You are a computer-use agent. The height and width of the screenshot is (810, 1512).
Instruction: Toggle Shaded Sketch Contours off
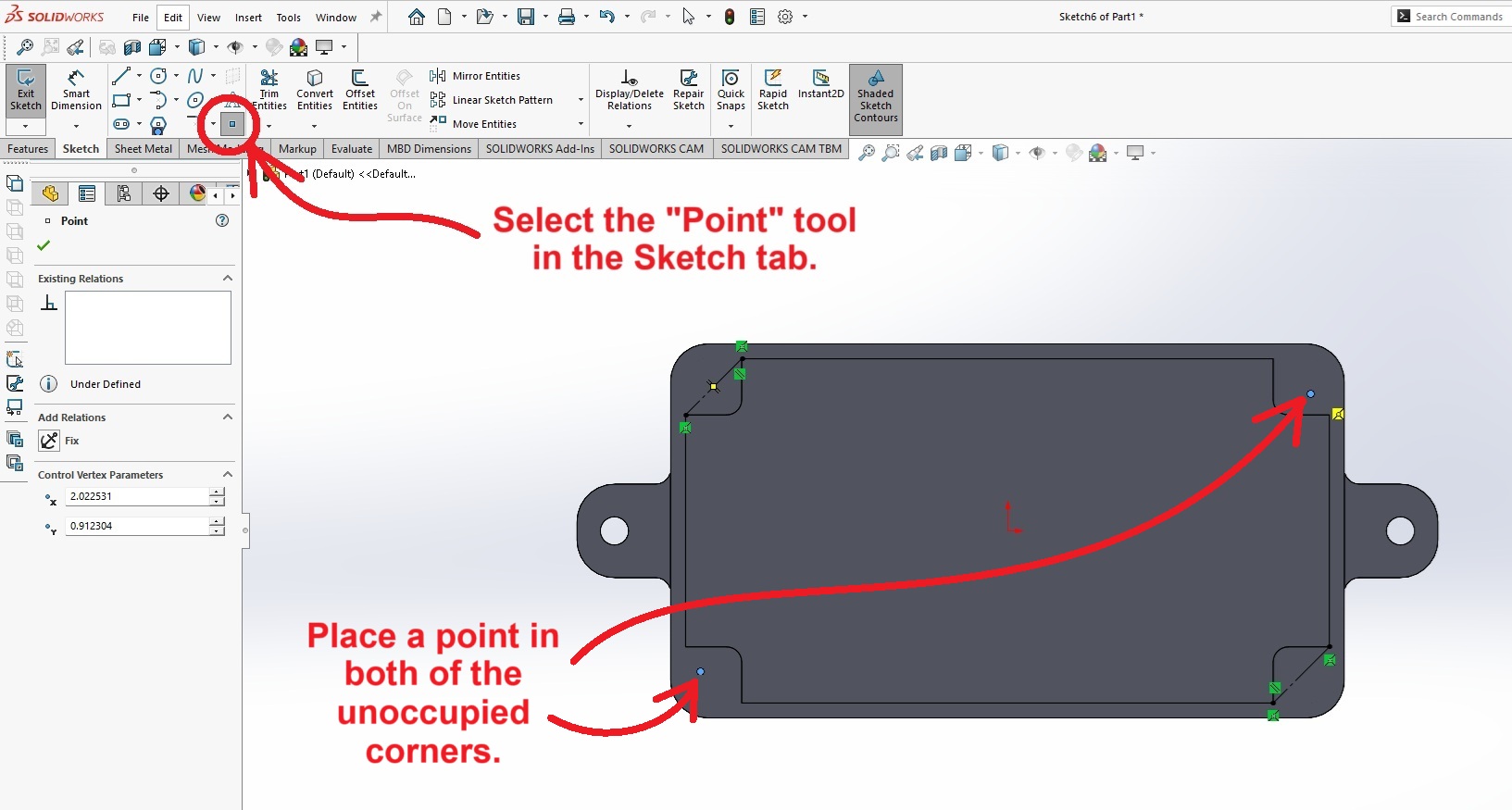tap(876, 97)
